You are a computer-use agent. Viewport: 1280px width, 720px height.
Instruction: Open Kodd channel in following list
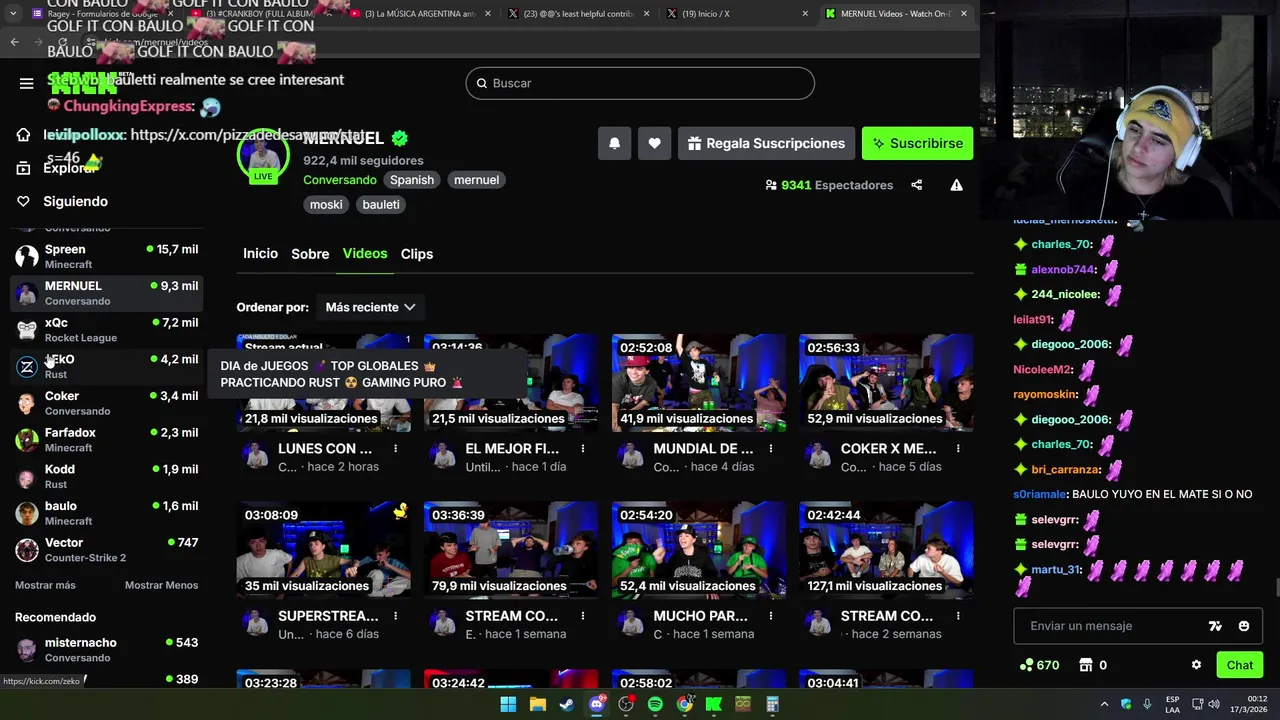107,476
